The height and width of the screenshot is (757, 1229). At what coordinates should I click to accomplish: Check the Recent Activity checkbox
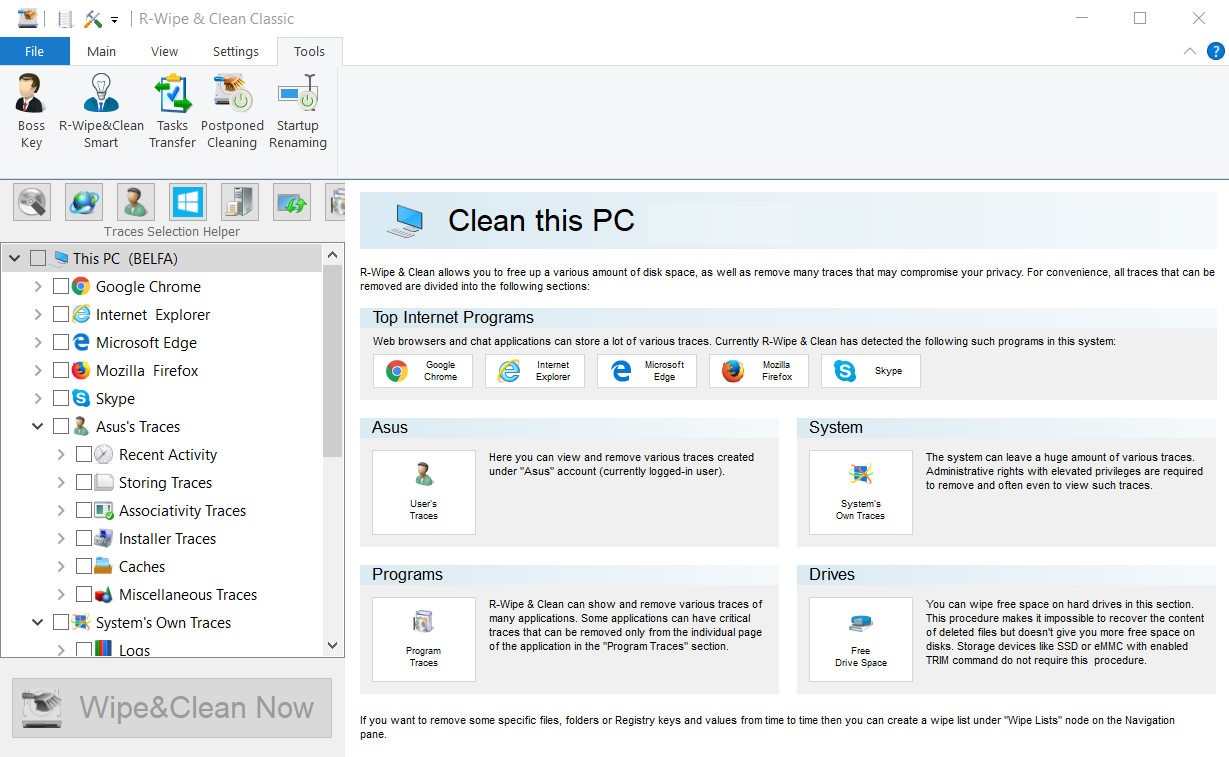pyautogui.click(x=84, y=454)
